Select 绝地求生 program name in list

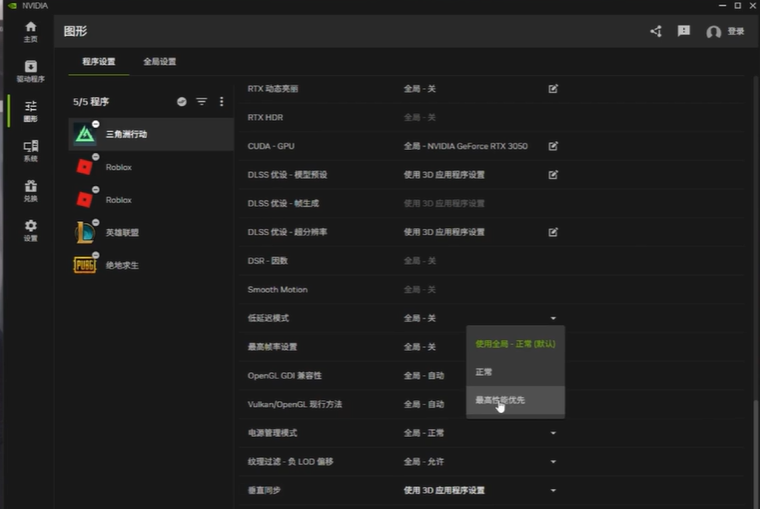tap(122, 265)
